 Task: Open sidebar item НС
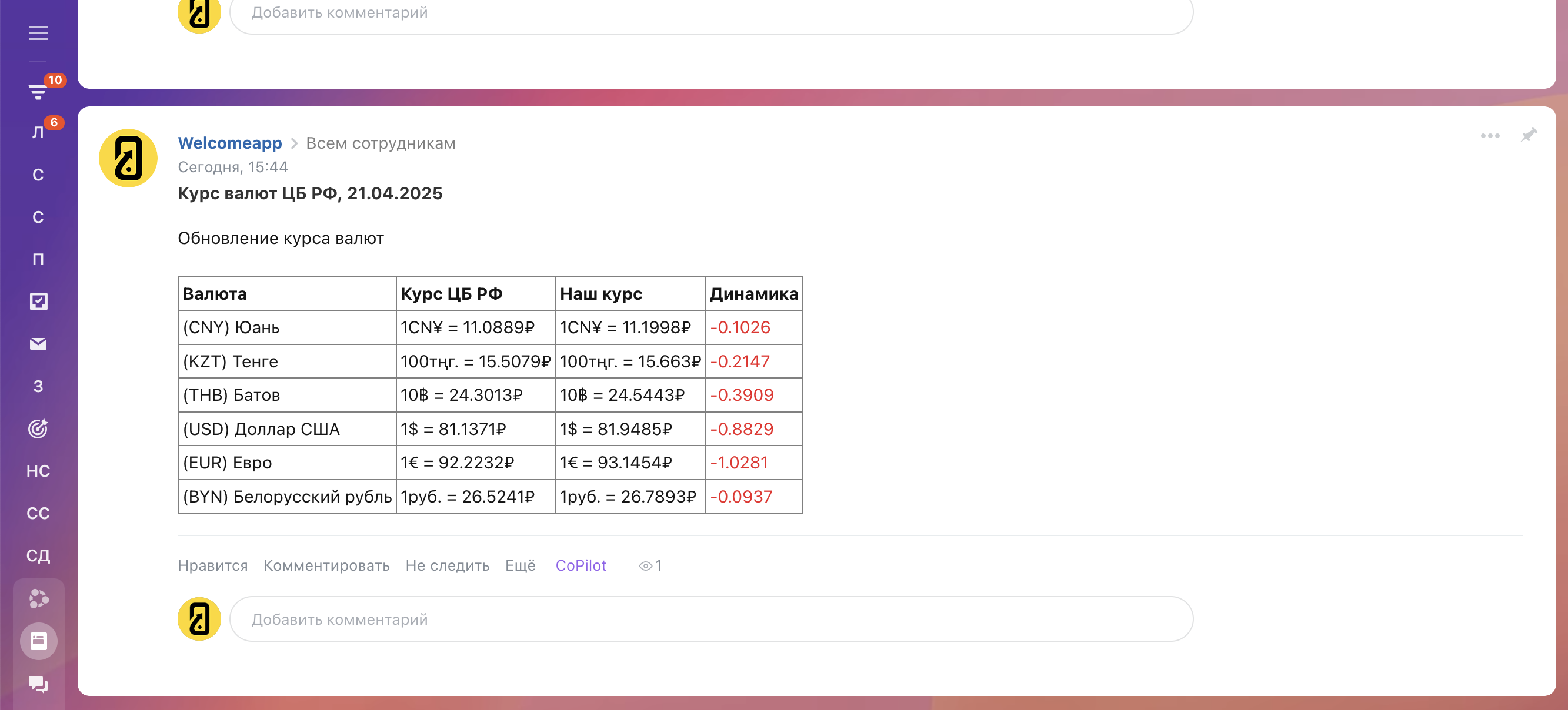pos(38,471)
